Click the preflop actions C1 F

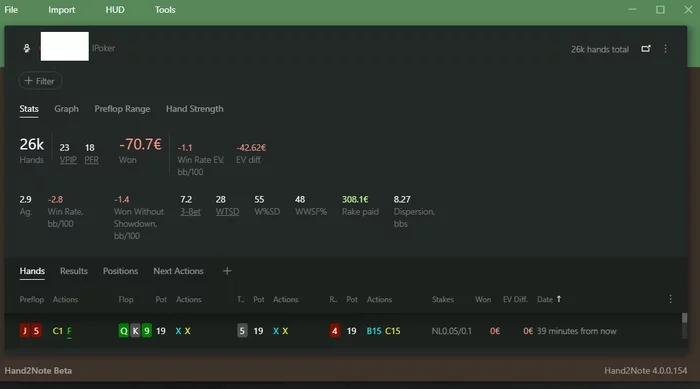click(x=62, y=331)
